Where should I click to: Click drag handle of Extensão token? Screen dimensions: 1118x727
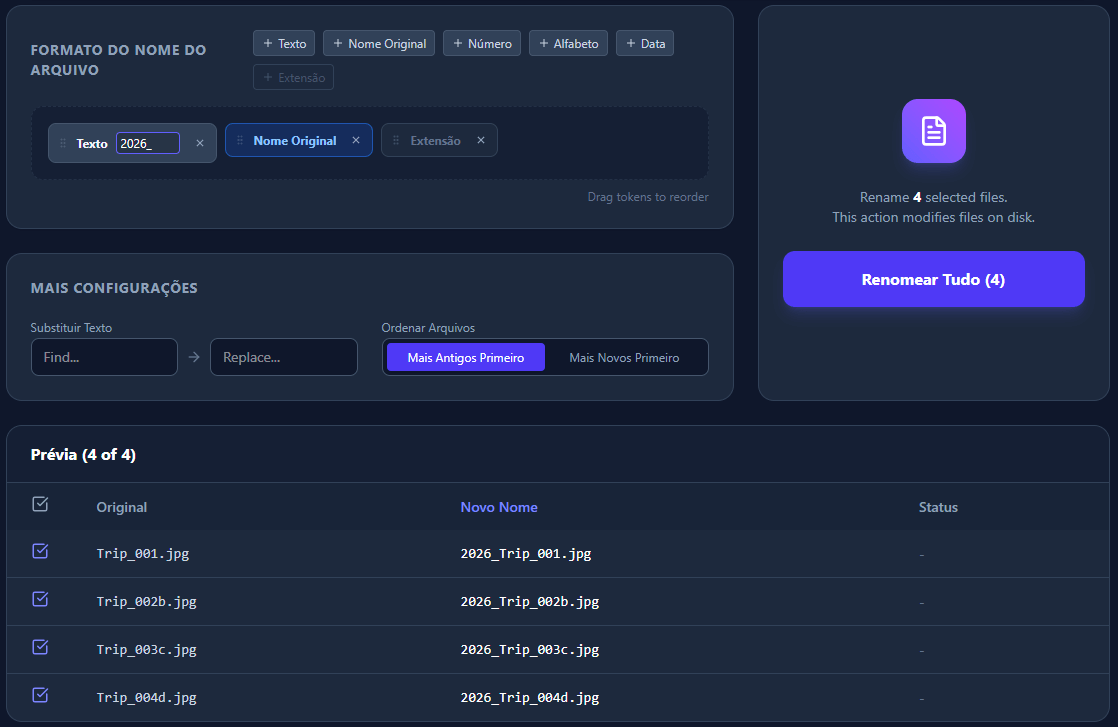click(x=396, y=140)
